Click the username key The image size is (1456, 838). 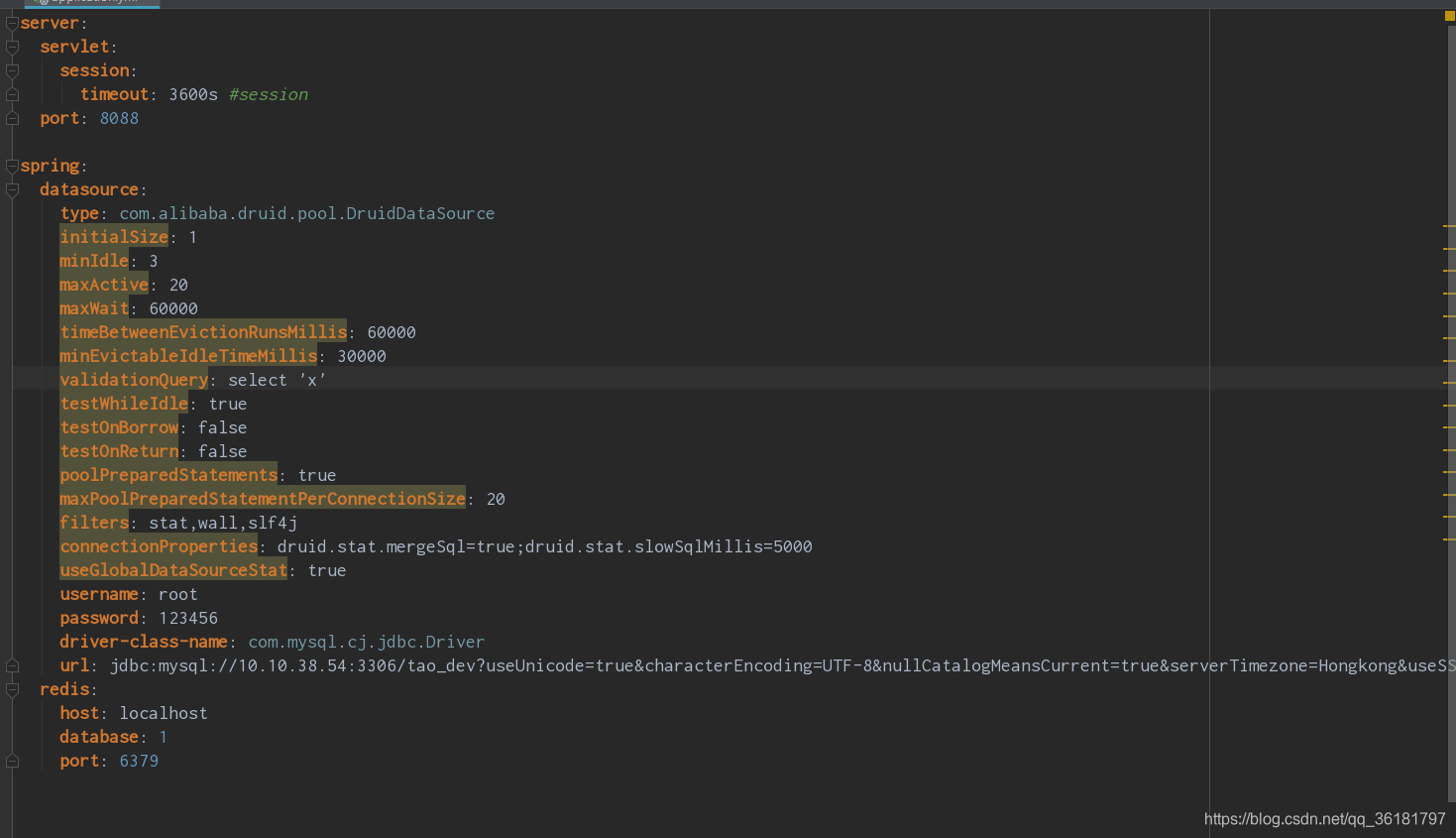coord(99,594)
